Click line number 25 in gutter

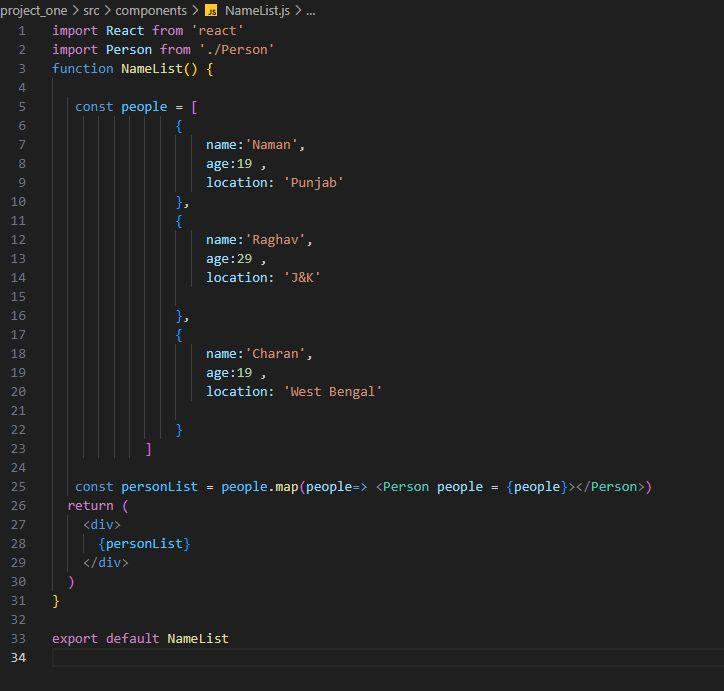point(18,487)
